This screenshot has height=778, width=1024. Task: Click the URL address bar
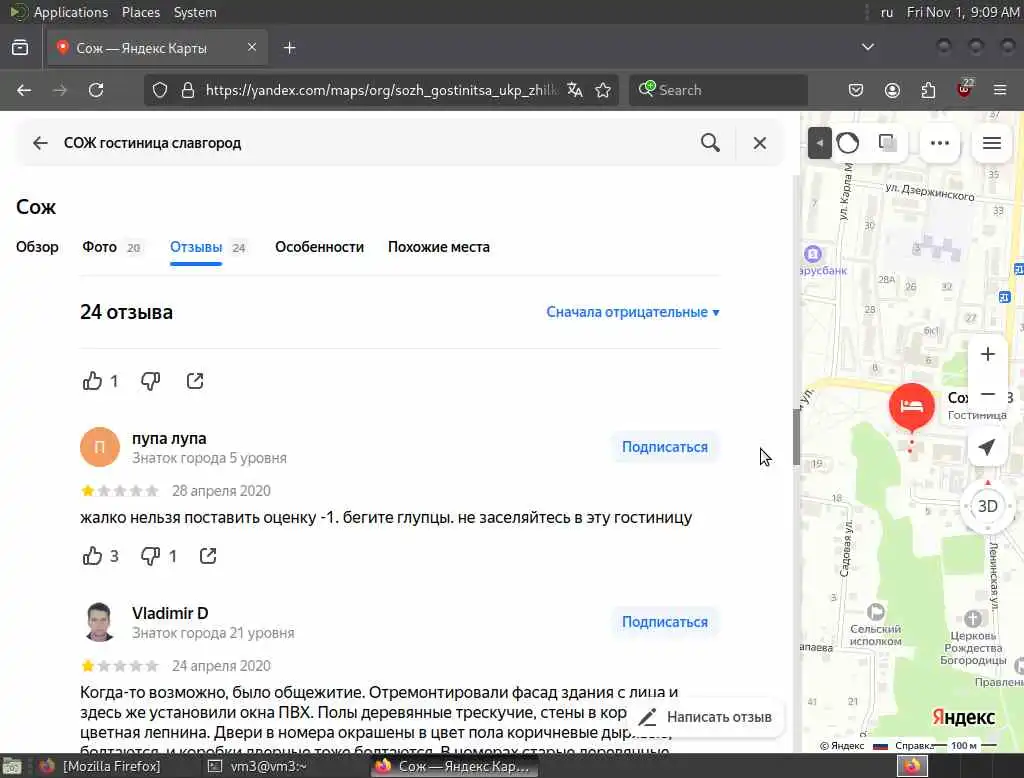pyautogui.click(x=380, y=90)
